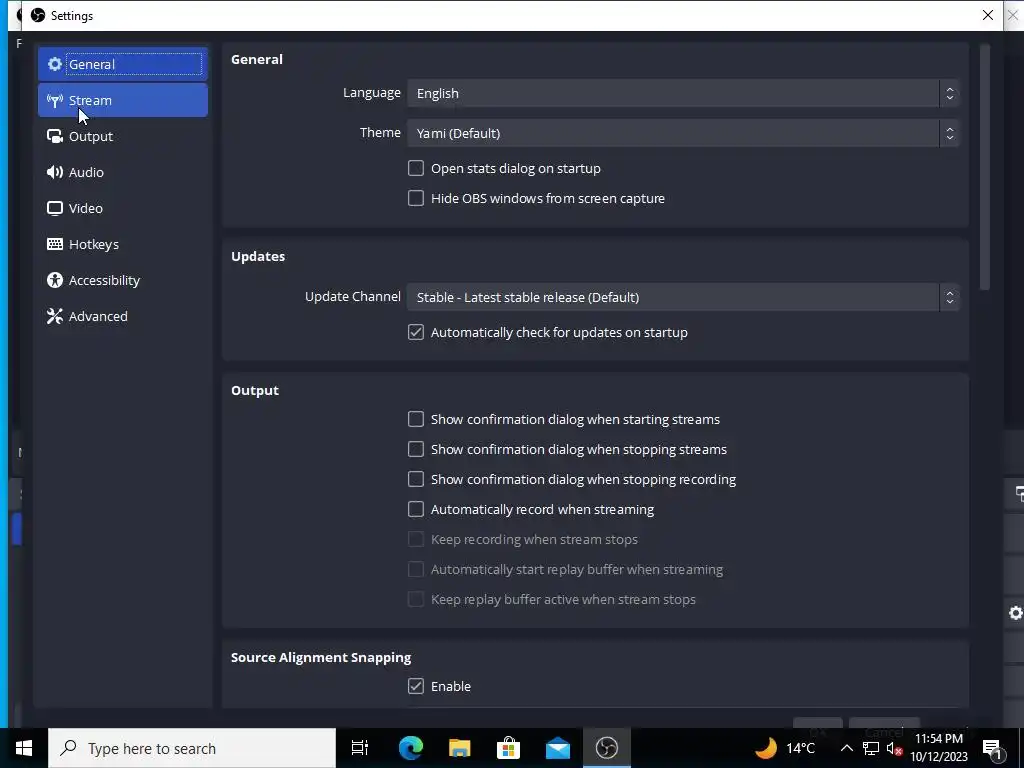Switch to the Hotkeys settings tab
This screenshot has width=1024, height=768.
(123, 244)
